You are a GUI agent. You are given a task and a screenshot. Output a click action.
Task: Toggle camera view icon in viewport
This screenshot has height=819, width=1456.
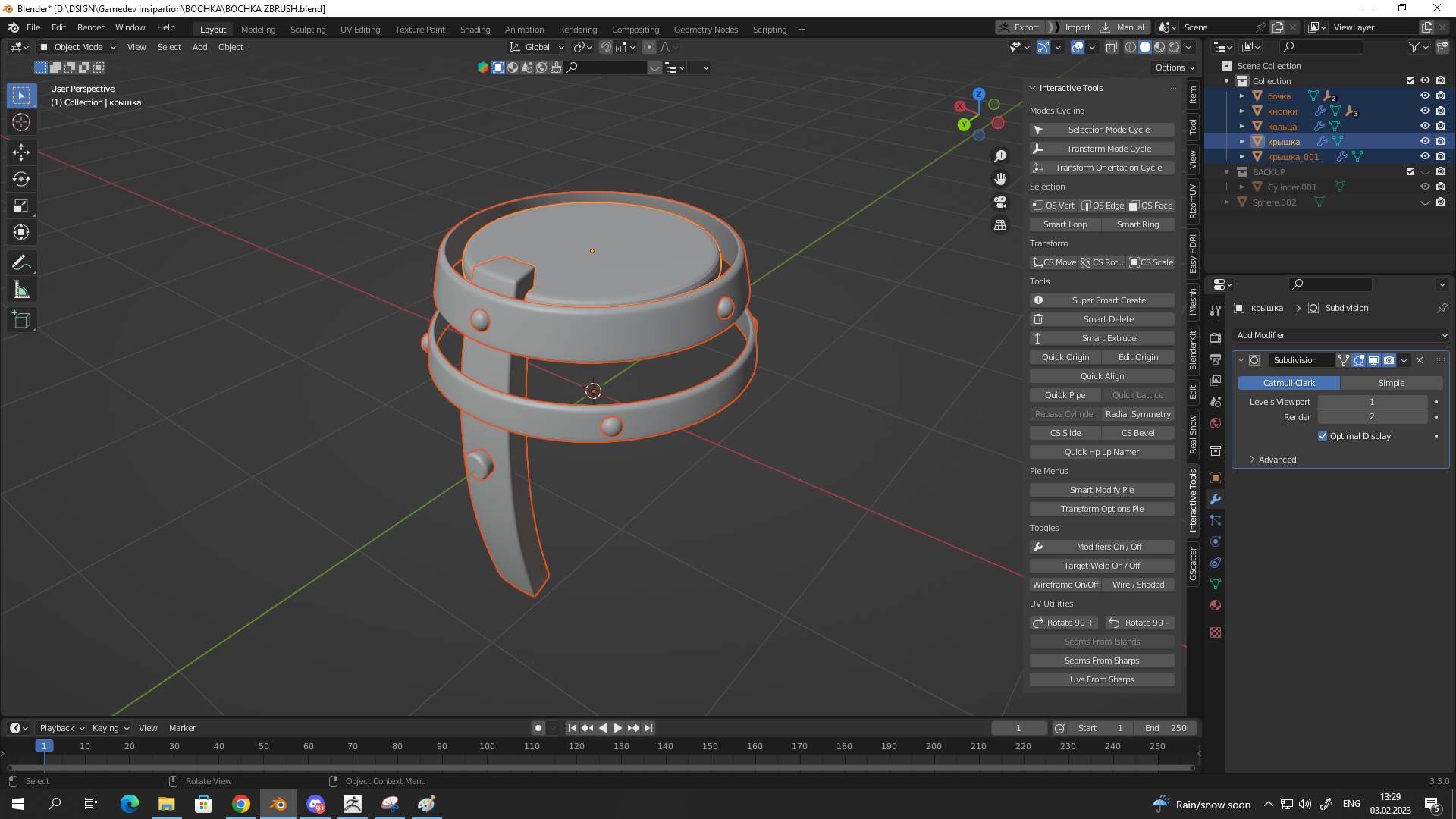(x=1000, y=202)
